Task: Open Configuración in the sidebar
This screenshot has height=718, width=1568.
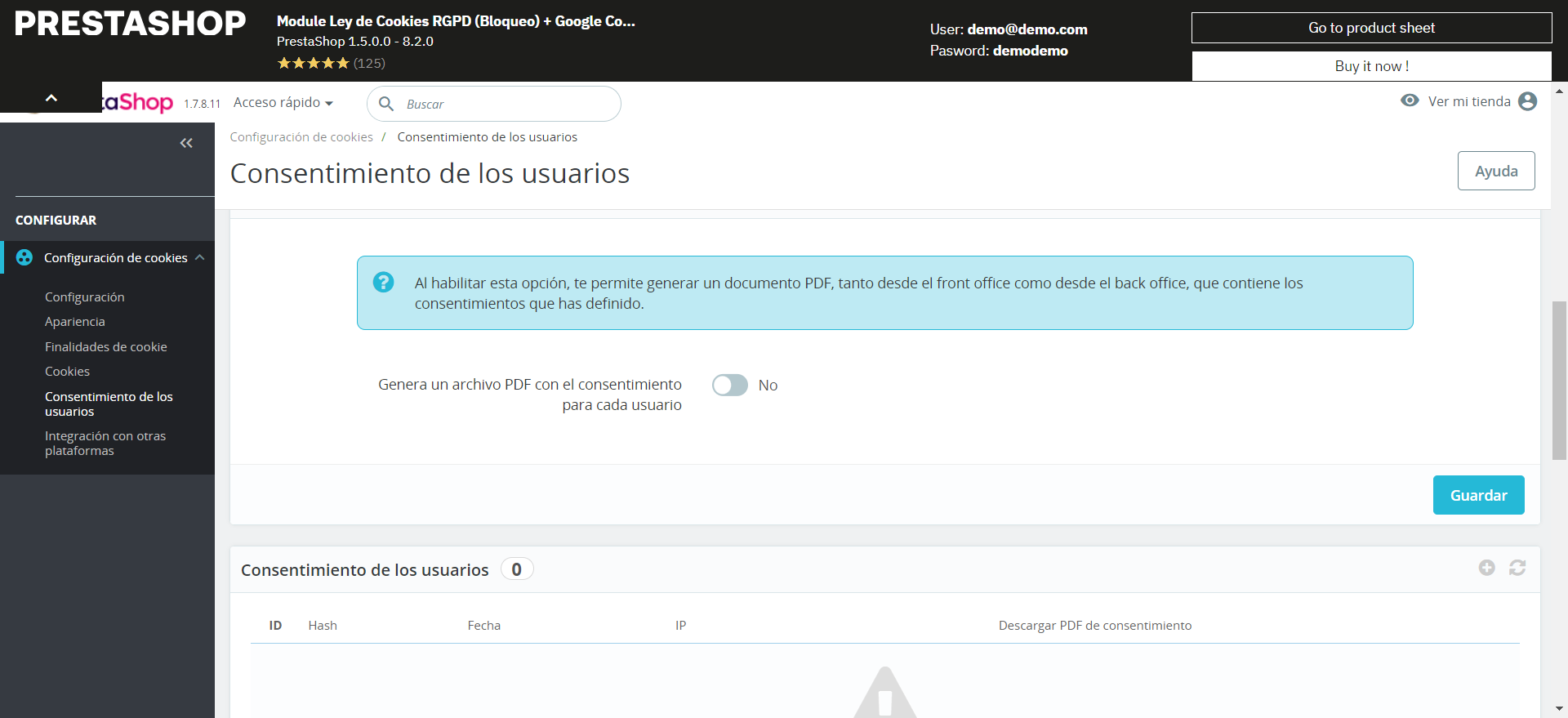Action: click(85, 297)
